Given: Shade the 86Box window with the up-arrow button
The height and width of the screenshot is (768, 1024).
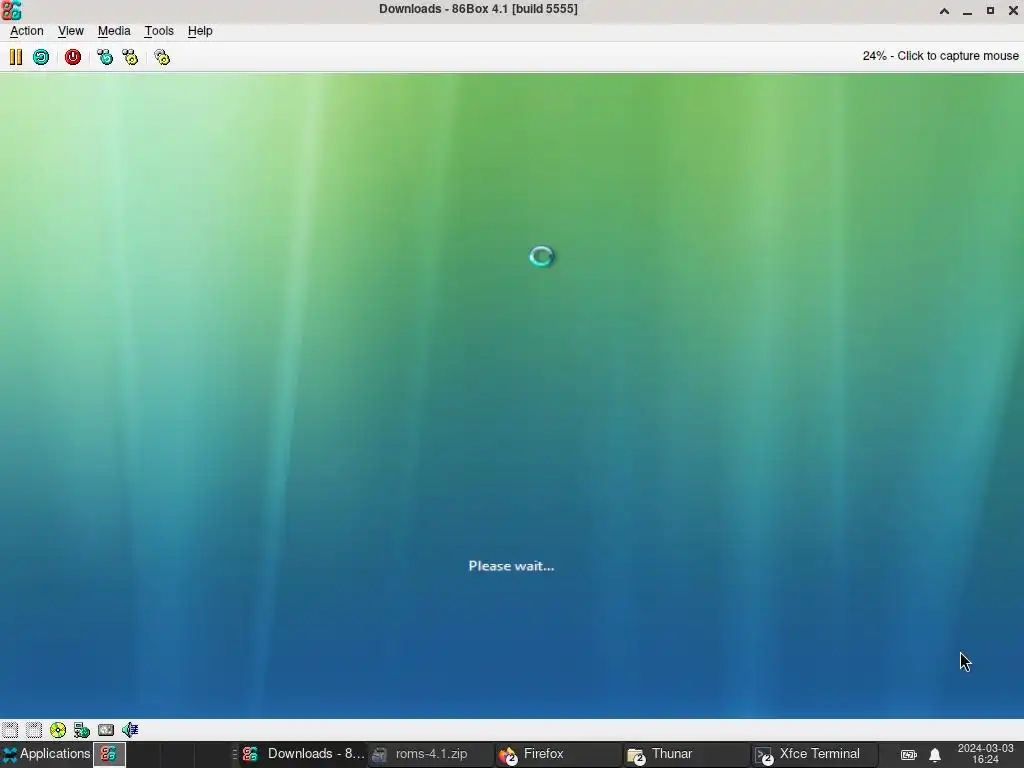Looking at the screenshot, I should pos(944,10).
